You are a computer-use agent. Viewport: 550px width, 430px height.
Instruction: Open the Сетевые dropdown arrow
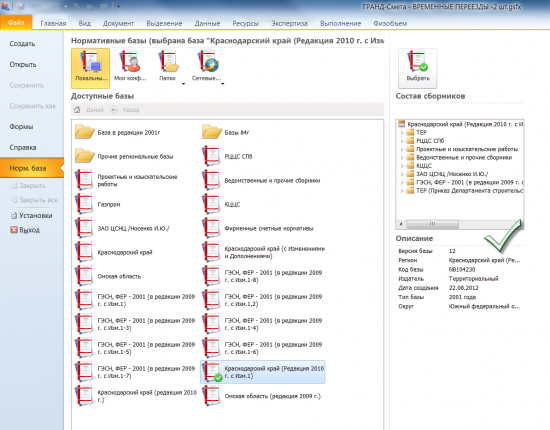pyautogui.click(x=222, y=84)
